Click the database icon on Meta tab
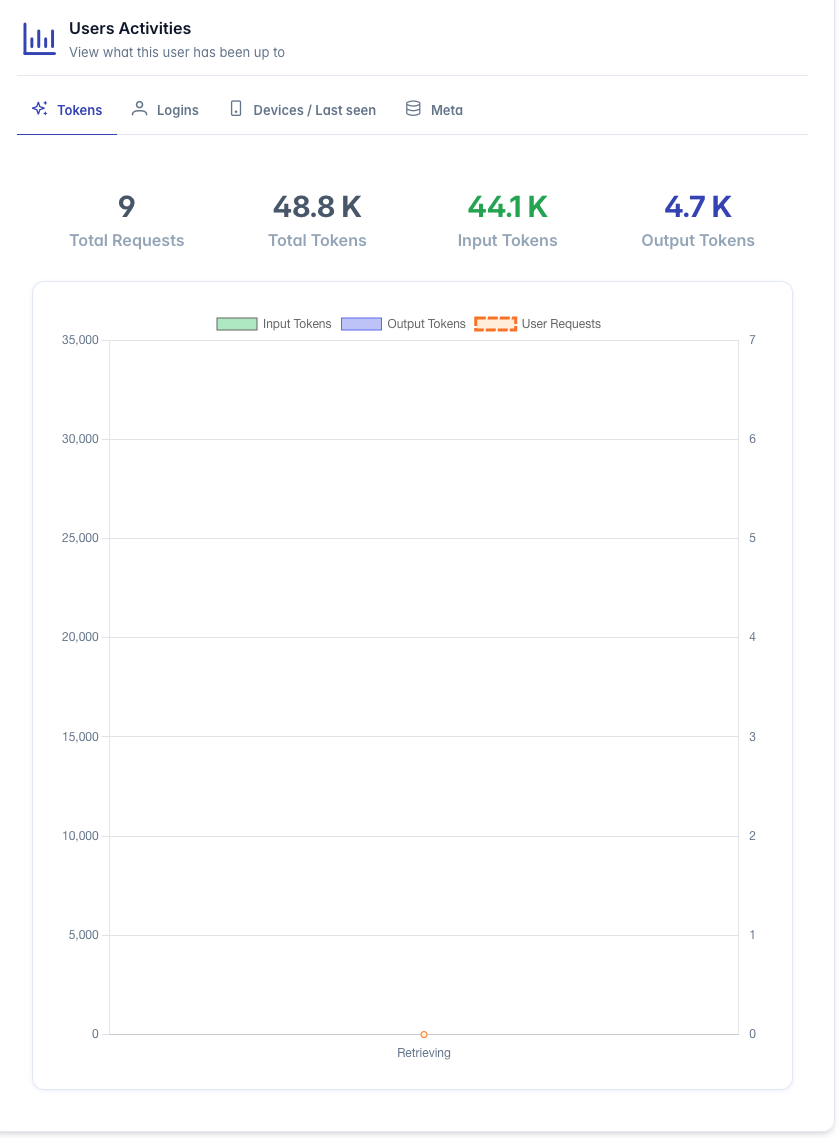 [413, 109]
